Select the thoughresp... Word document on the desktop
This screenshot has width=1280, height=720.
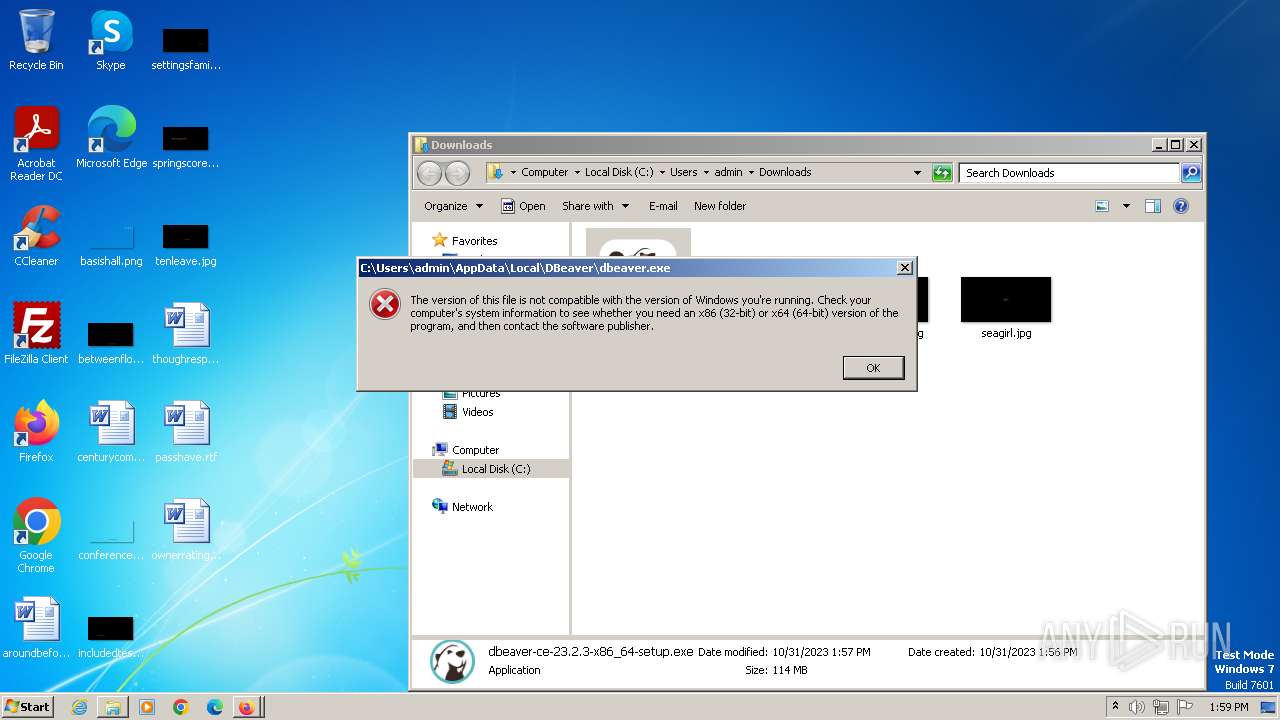(x=185, y=334)
